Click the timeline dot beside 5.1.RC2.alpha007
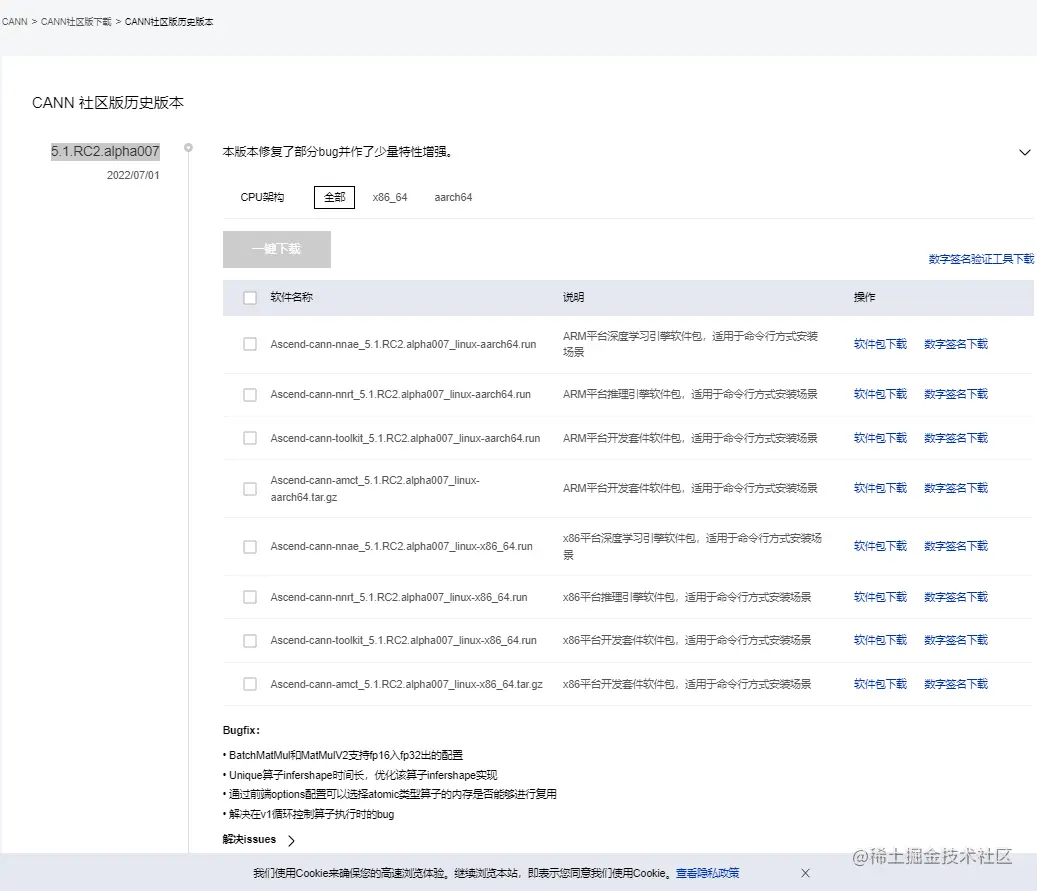Screen dimensions: 1037x891 pos(188,148)
